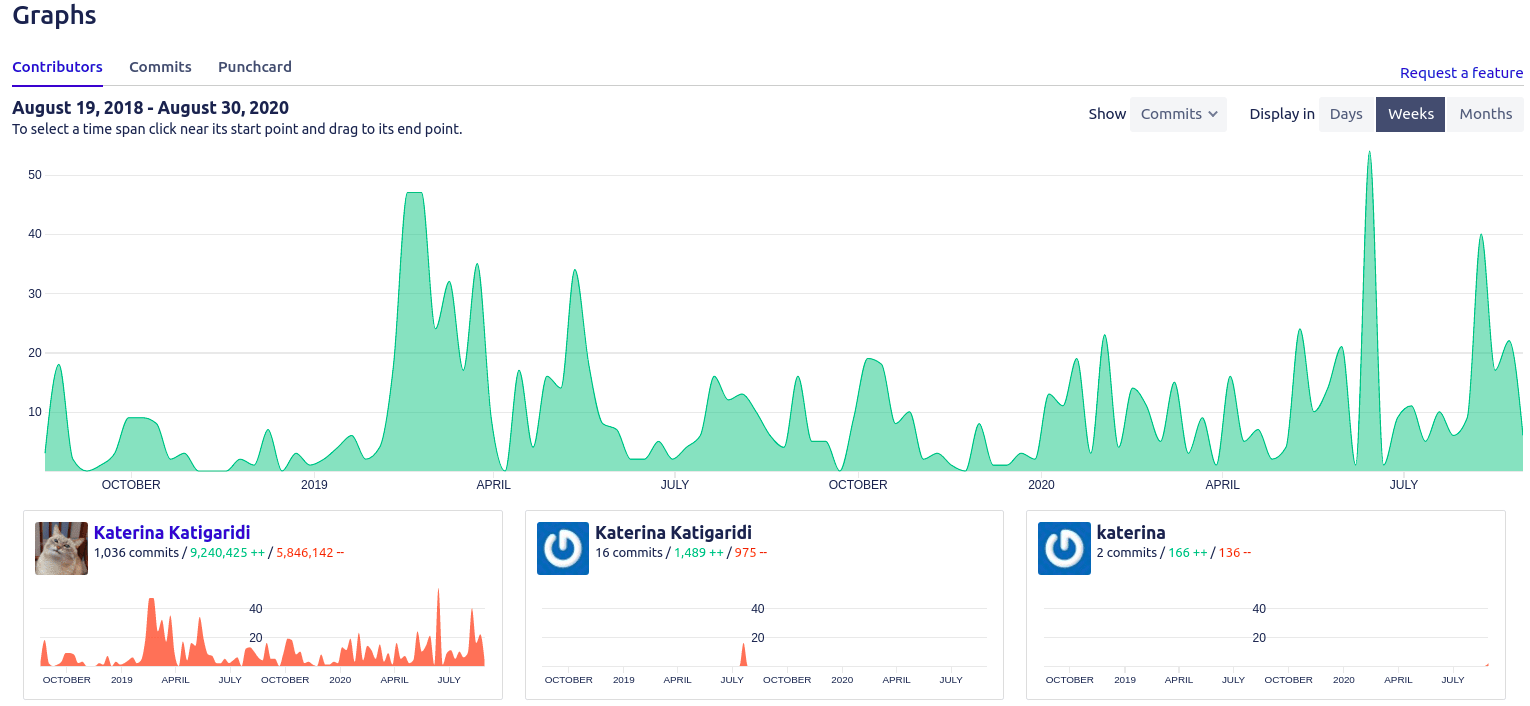Click the 2019 axis label on the main chart
The width and height of the screenshot is (1530, 706).
click(314, 484)
